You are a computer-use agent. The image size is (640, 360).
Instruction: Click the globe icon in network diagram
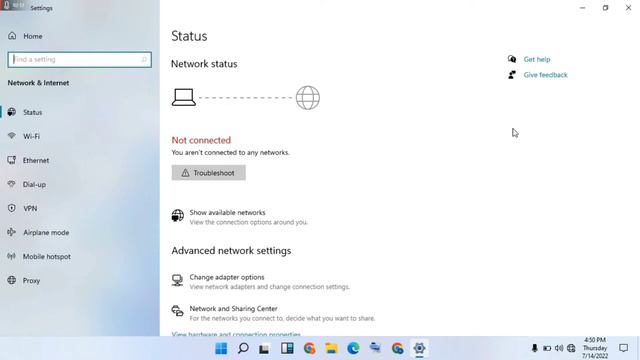coord(308,98)
